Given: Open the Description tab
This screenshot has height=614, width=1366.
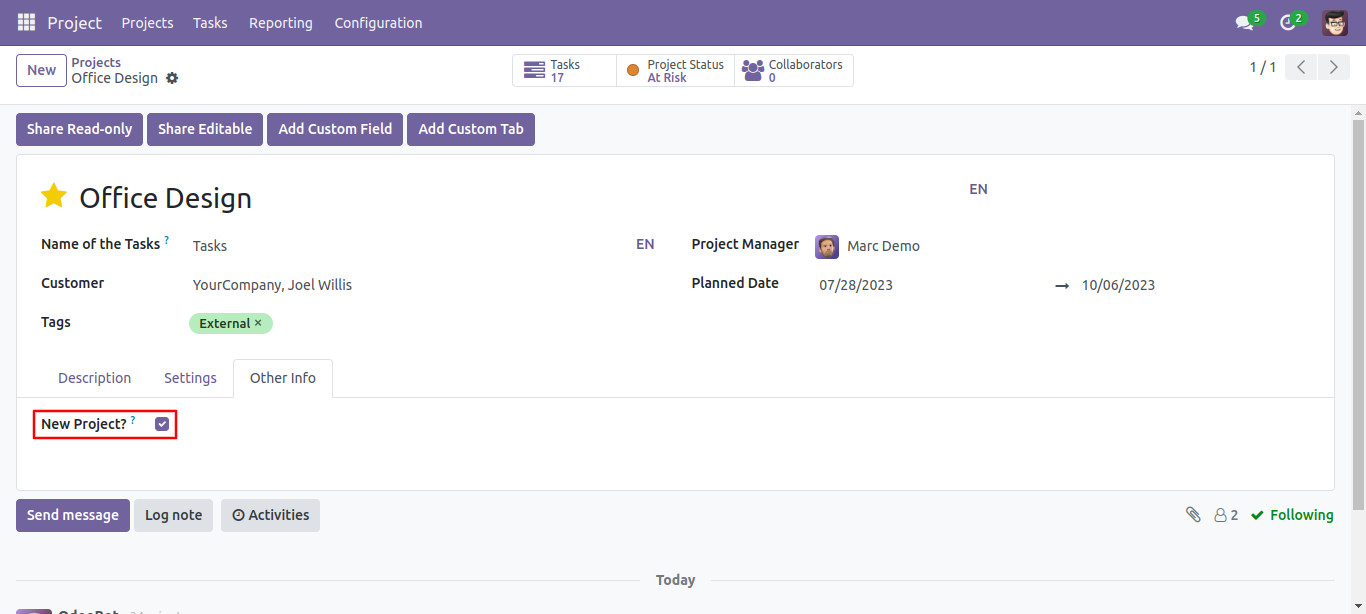Looking at the screenshot, I should click(x=94, y=378).
